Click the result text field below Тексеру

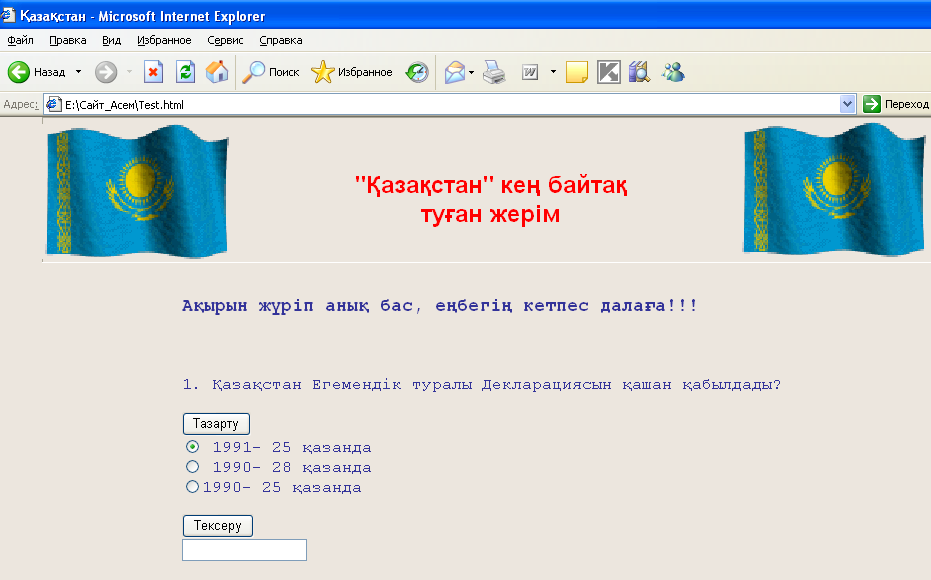(x=245, y=550)
